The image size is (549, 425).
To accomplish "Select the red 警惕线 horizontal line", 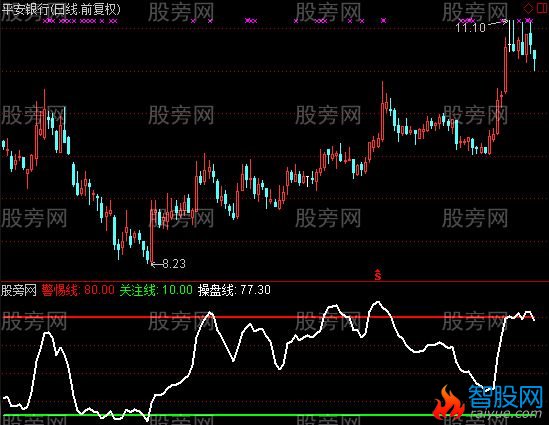I will pyautogui.click(x=268, y=317).
